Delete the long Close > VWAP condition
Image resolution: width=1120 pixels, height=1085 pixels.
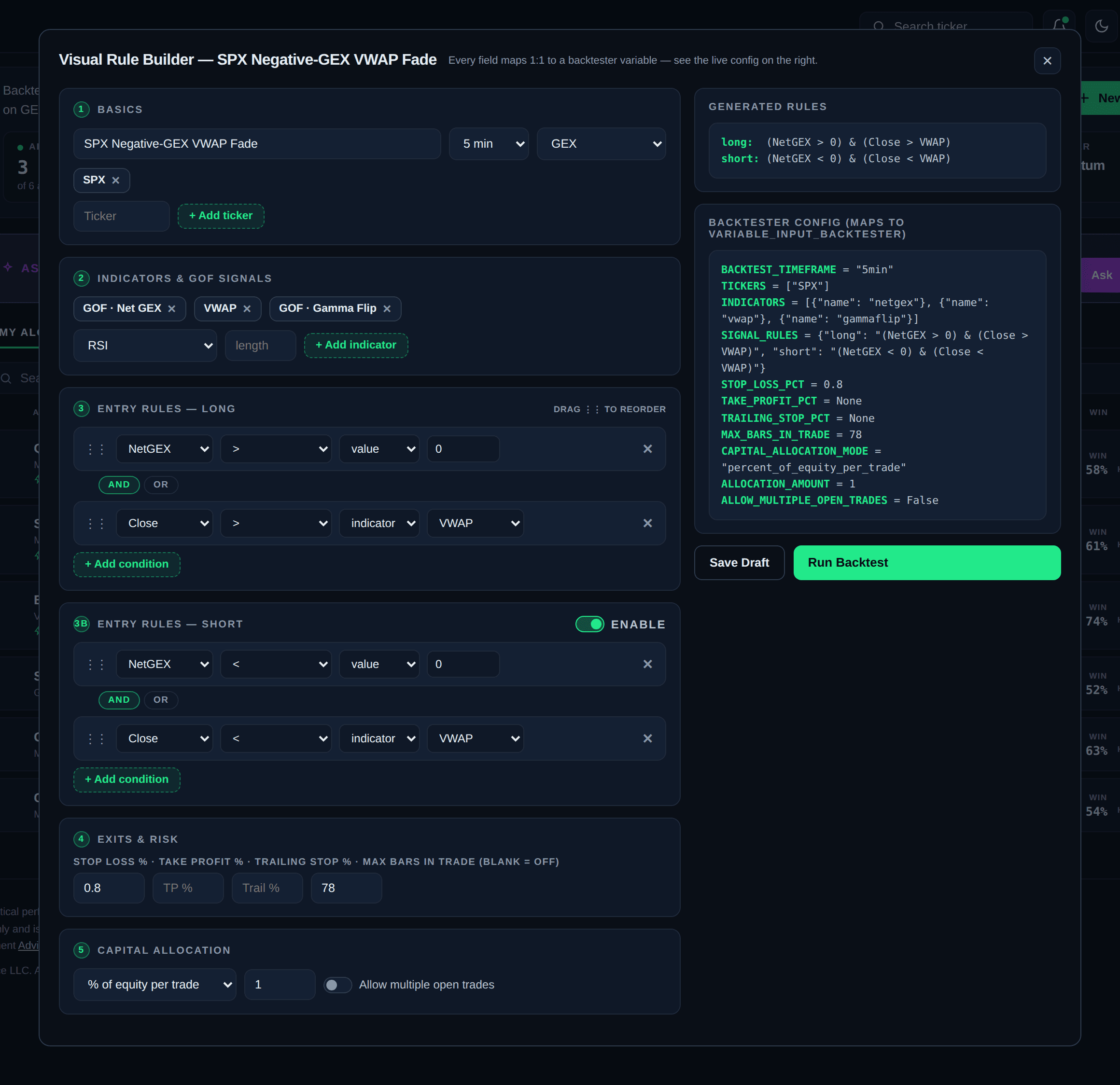tap(647, 523)
